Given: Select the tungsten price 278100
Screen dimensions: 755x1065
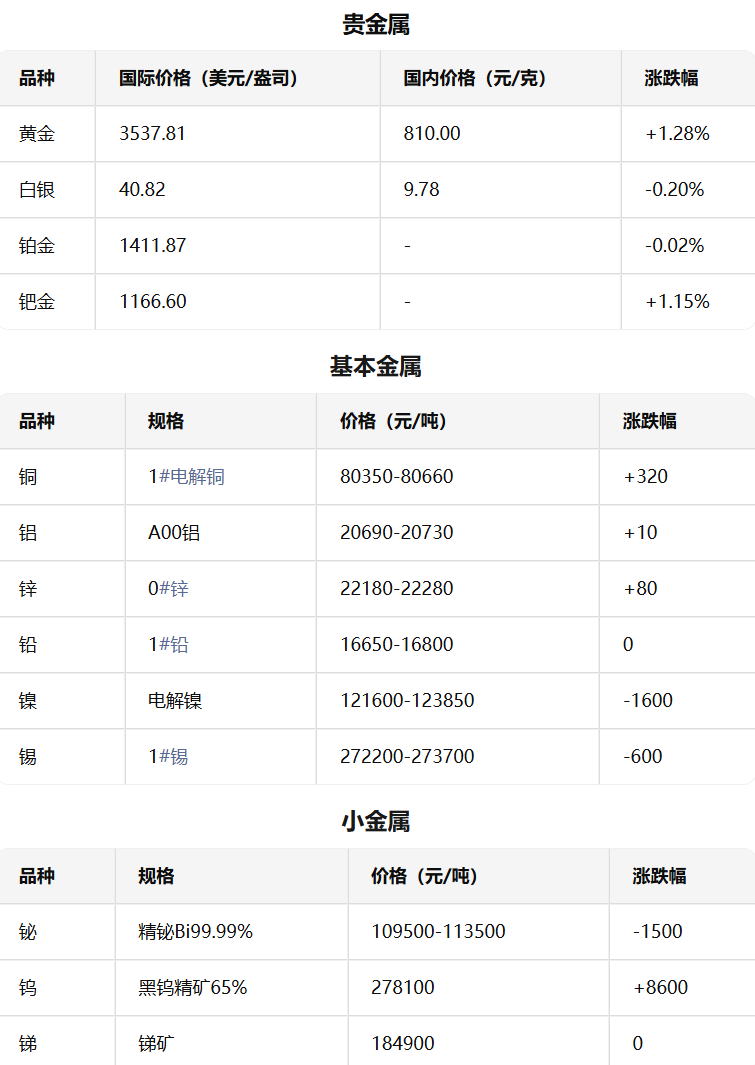Looking at the screenshot, I should coord(403,988).
